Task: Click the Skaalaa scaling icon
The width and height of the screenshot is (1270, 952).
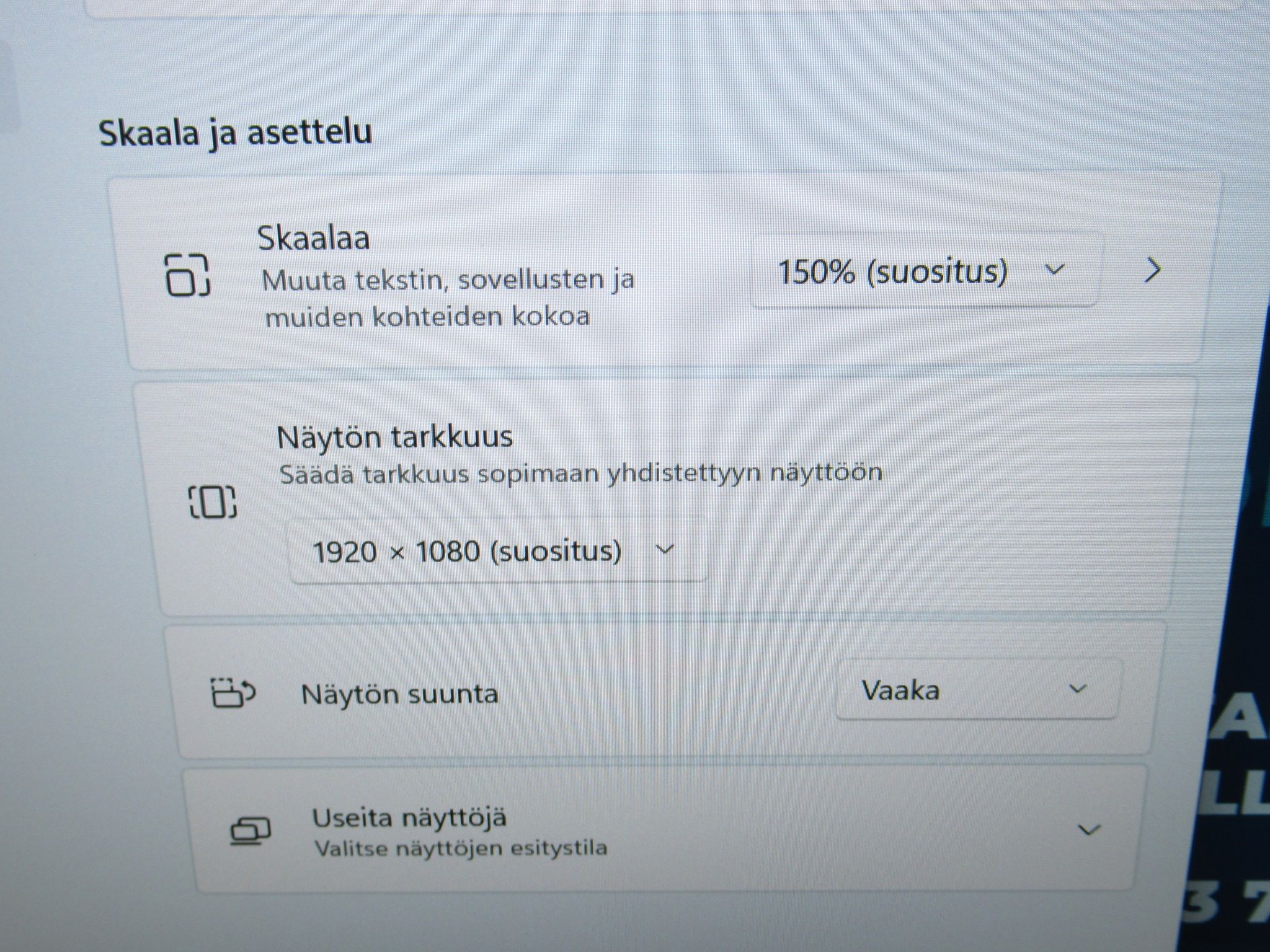Action: click(188, 275)
